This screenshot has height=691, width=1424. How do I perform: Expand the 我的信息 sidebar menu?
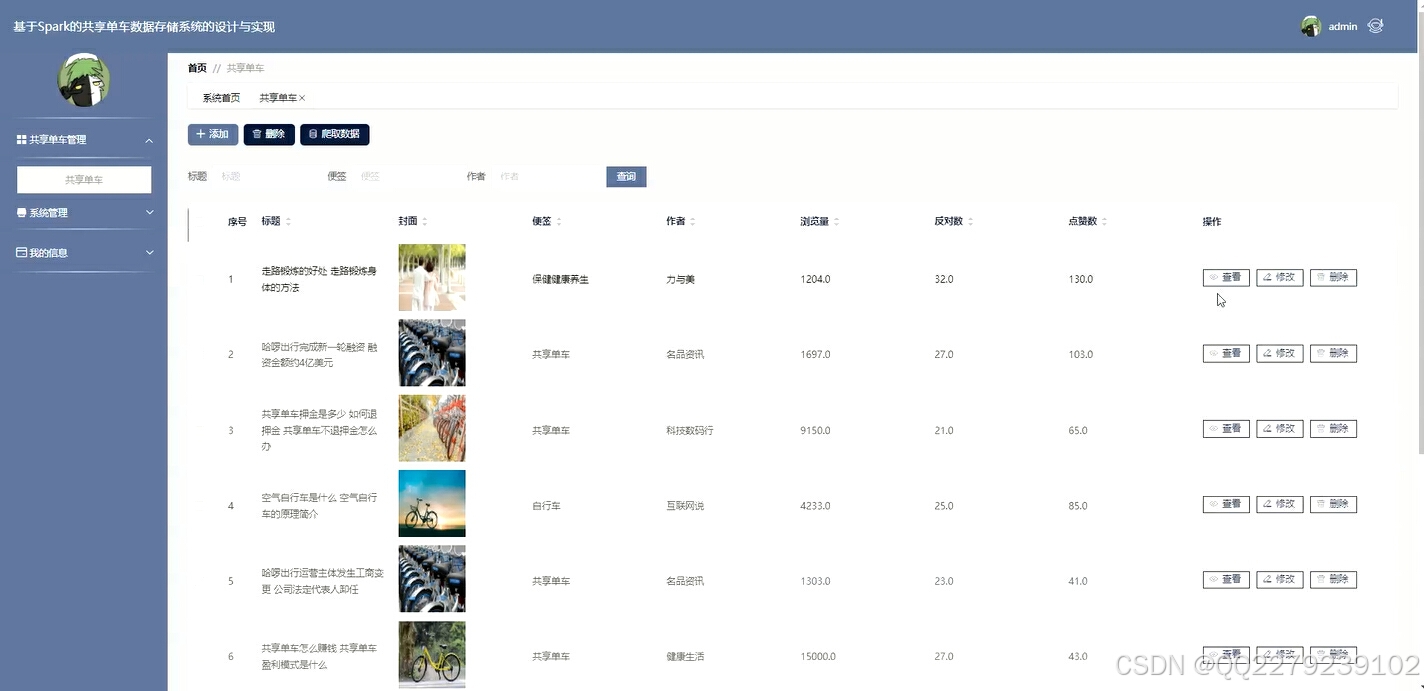click(x=84, y=252)
